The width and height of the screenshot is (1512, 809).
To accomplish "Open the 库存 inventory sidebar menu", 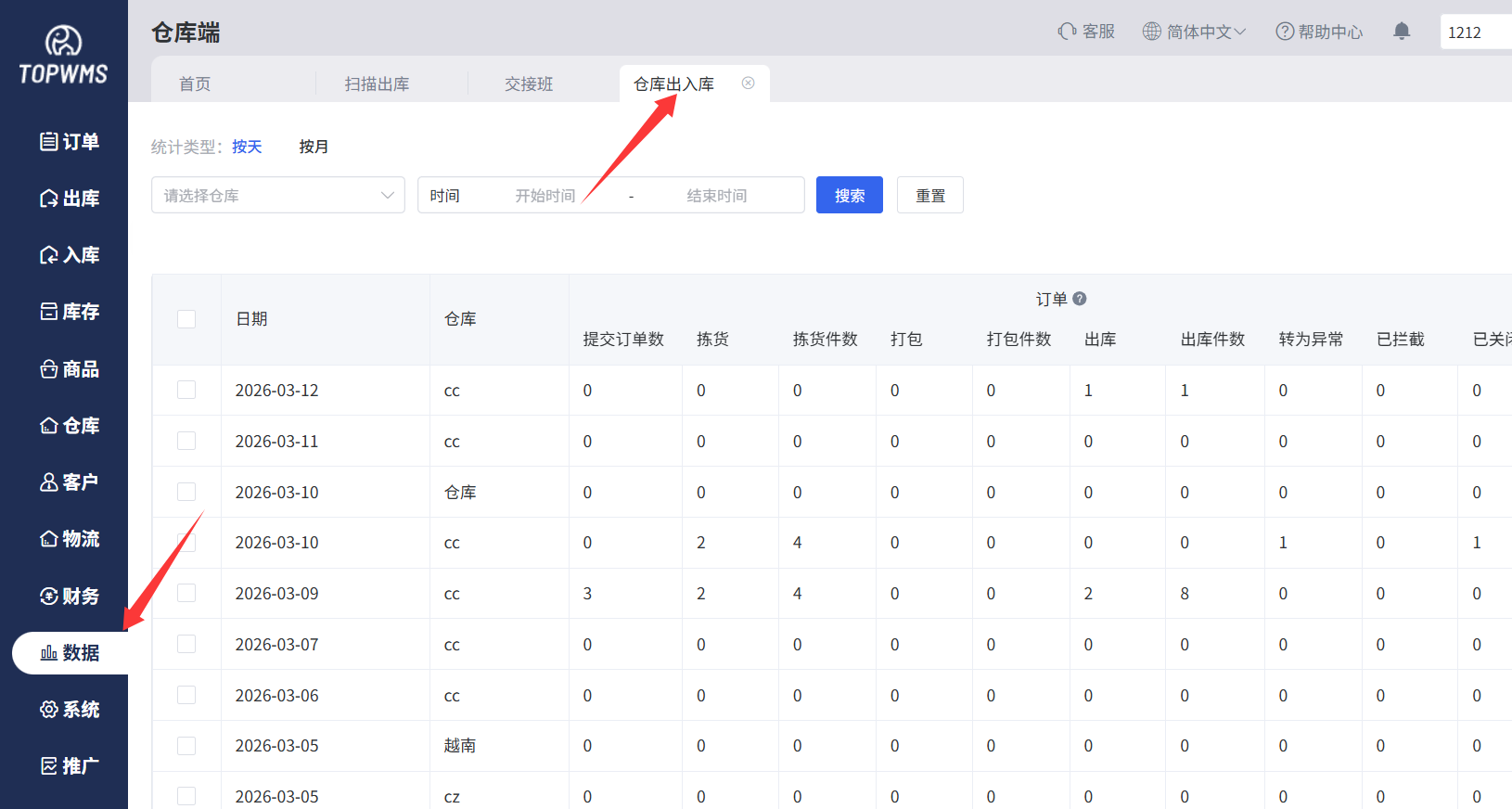I will (x=70, y=312).
